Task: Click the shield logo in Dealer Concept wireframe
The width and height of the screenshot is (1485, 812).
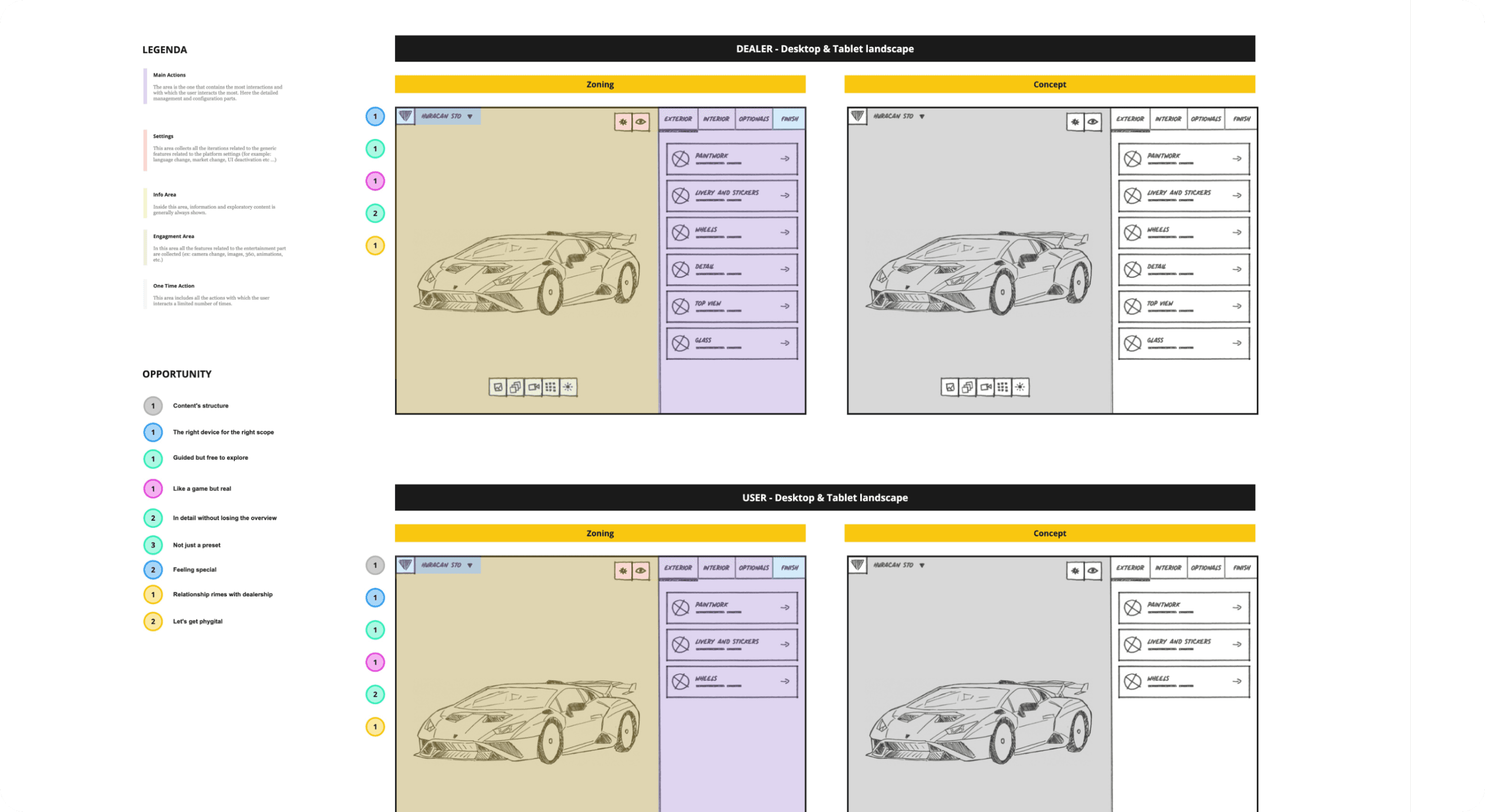Action: pos(857,117)
